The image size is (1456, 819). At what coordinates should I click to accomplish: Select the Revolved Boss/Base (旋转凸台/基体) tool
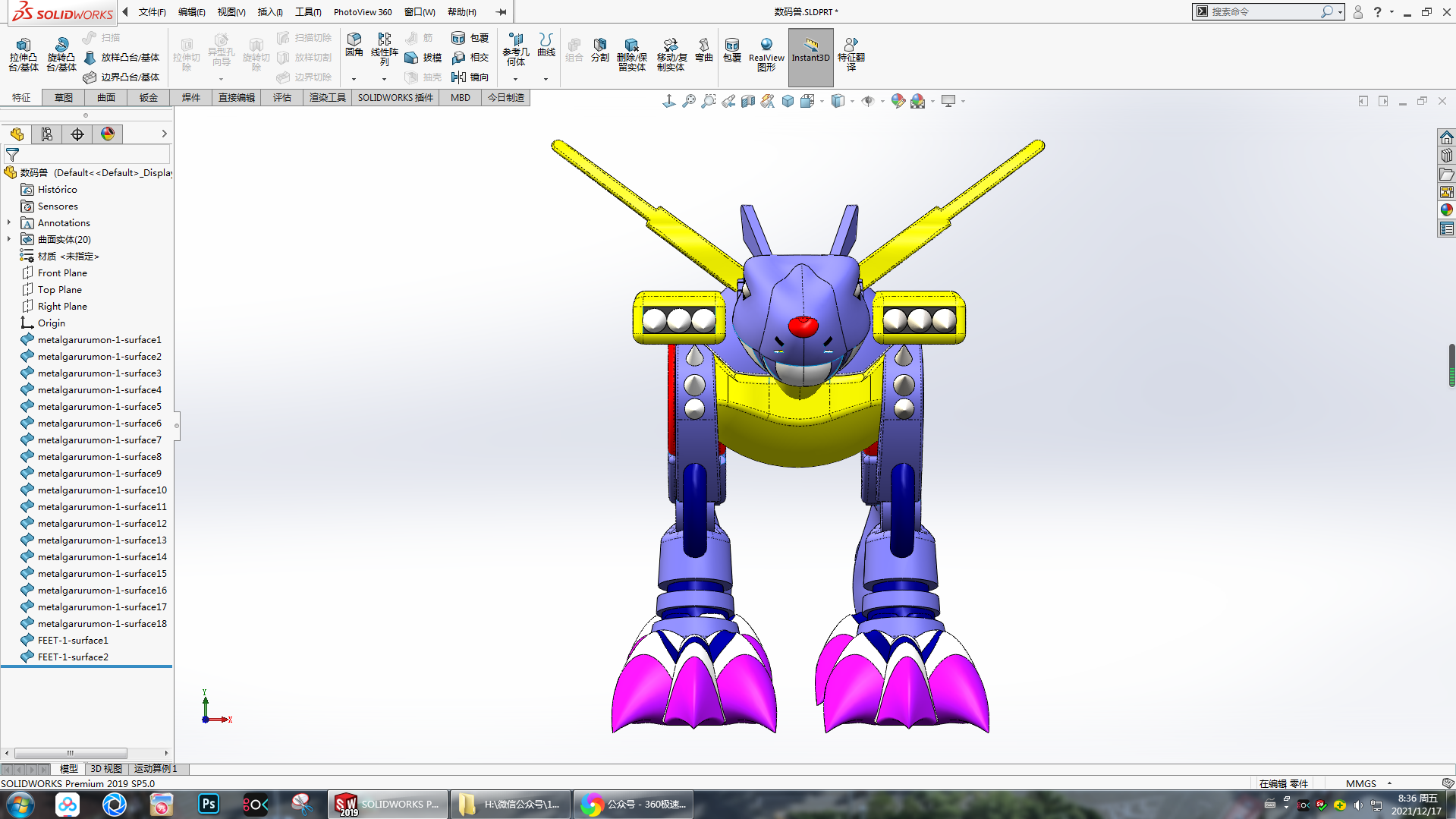(61, 55)
